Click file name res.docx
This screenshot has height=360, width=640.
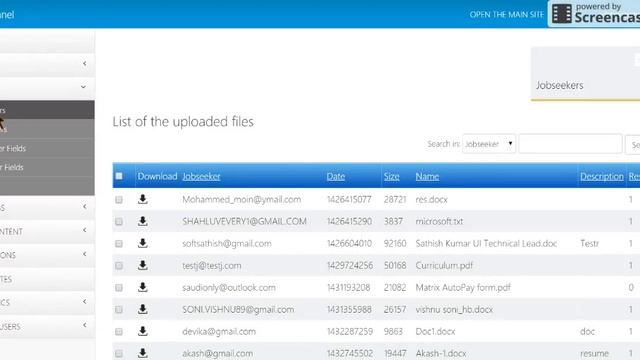click(x=431, y=200)
